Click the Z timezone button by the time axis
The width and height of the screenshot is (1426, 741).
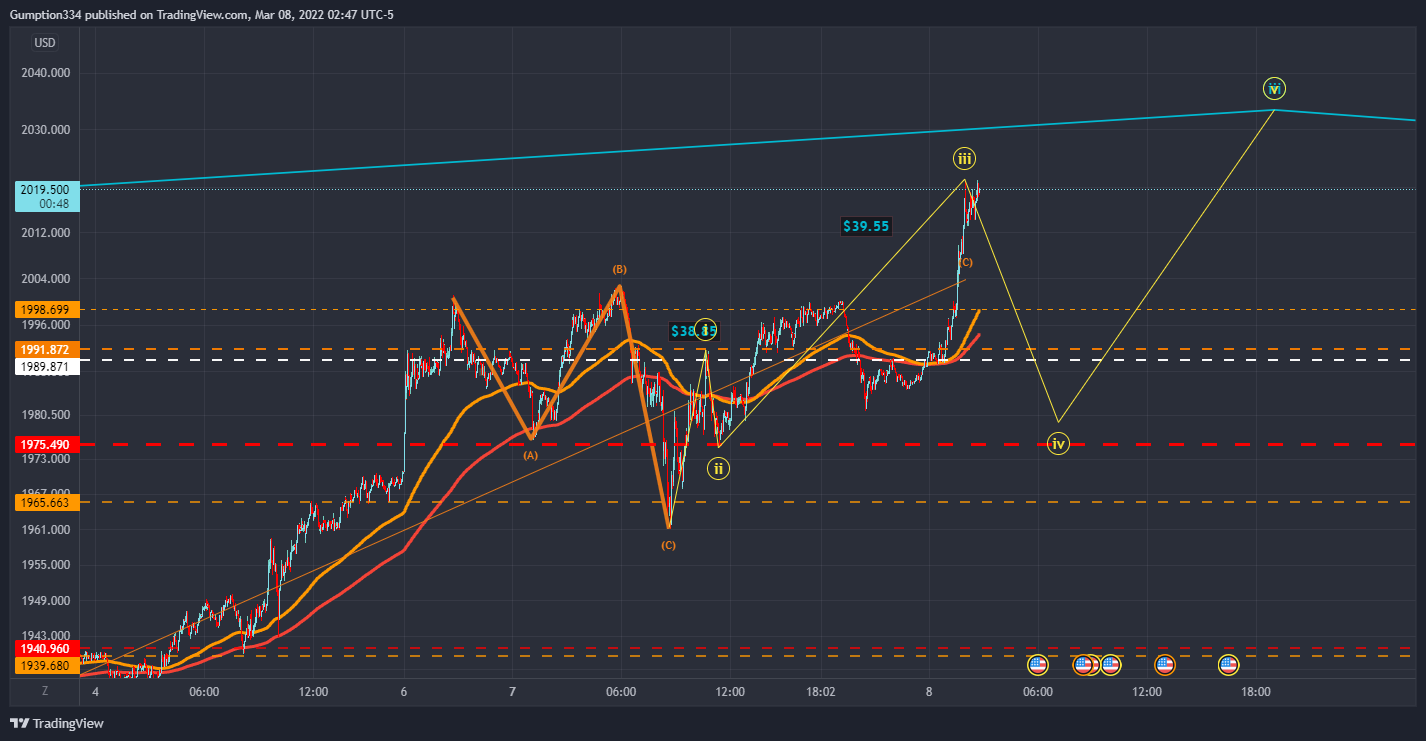pos(45,691)
